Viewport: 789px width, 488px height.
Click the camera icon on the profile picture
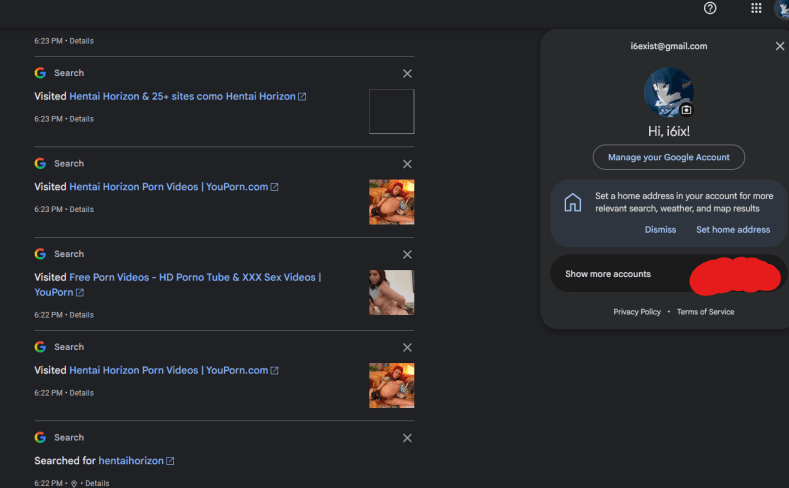[686, 109]
